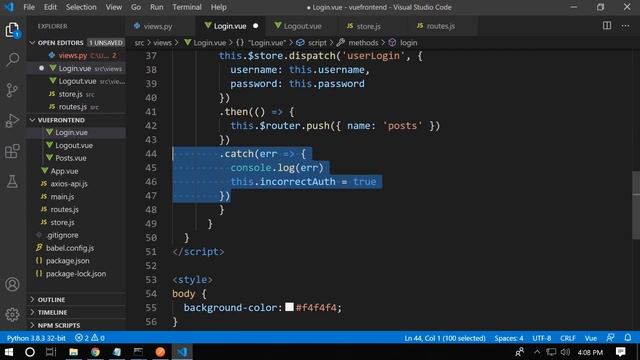Click the feedback icon in the status bar
Image resolution: width=640 pixels, height=360 pixels.
tap(610, 338)
